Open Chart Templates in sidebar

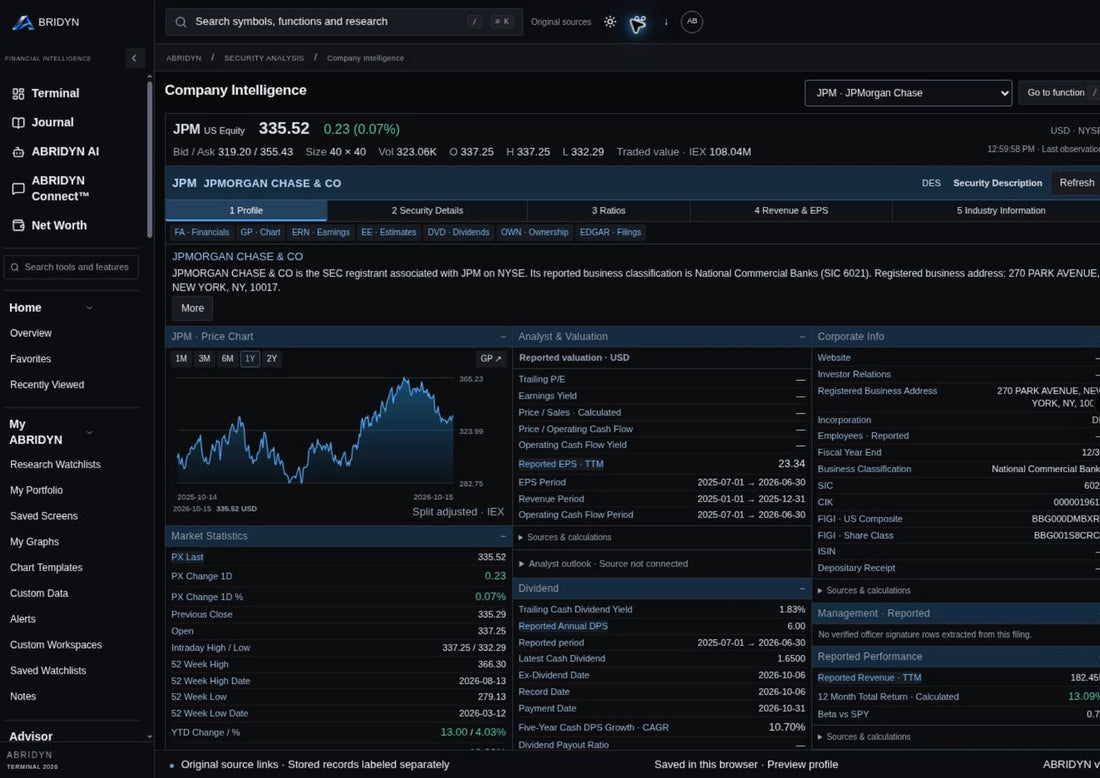(46, 568)
